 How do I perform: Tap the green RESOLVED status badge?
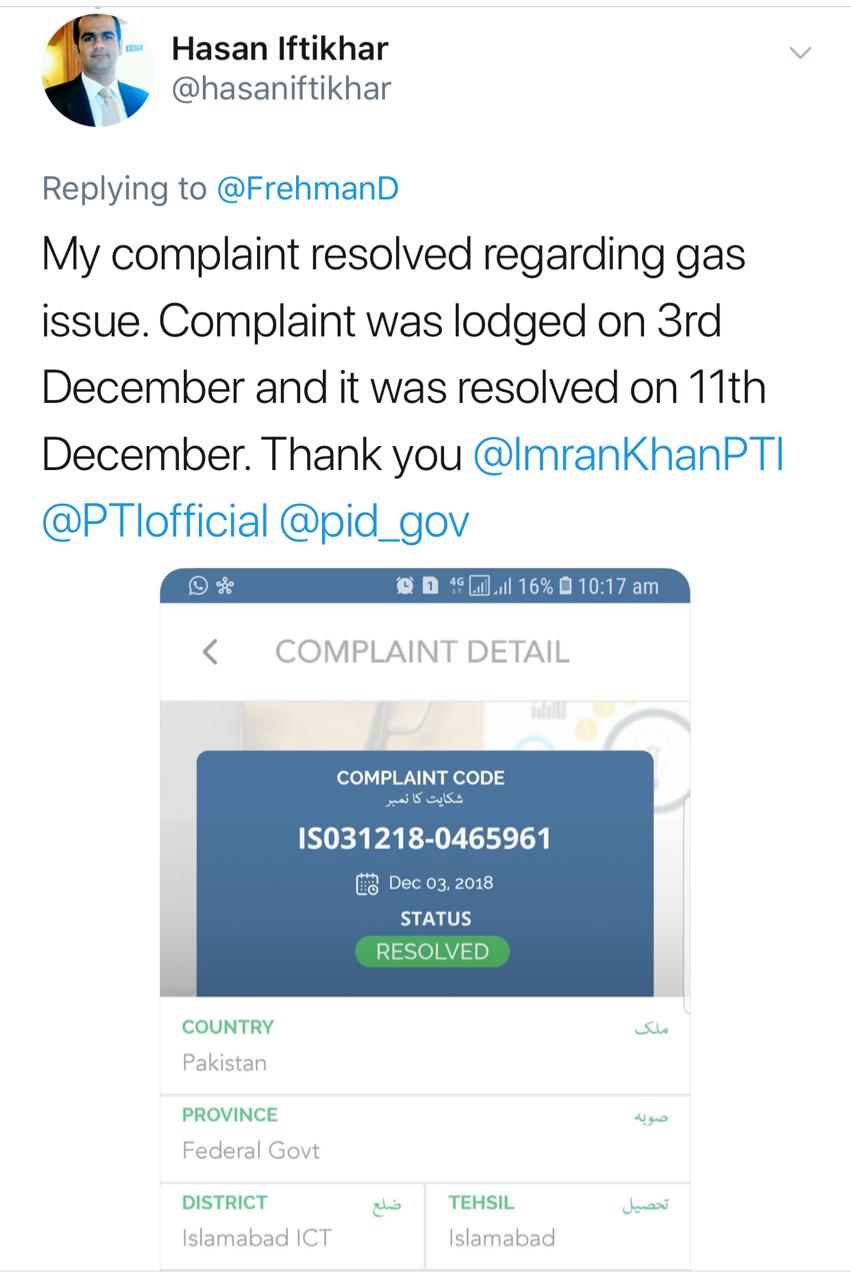tap(432, 952)
